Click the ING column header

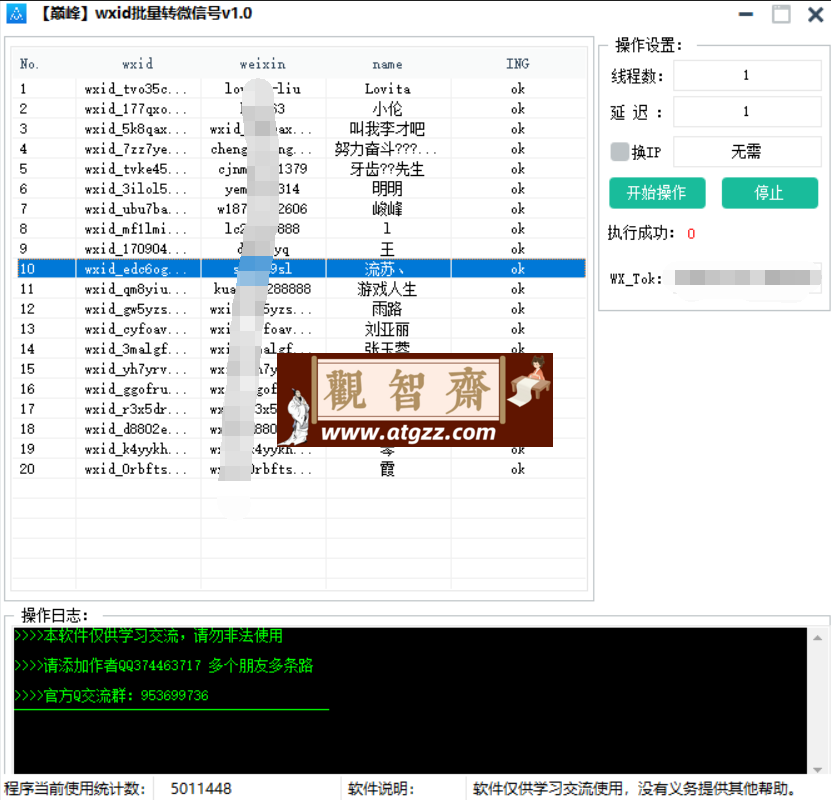click(518, 64)
